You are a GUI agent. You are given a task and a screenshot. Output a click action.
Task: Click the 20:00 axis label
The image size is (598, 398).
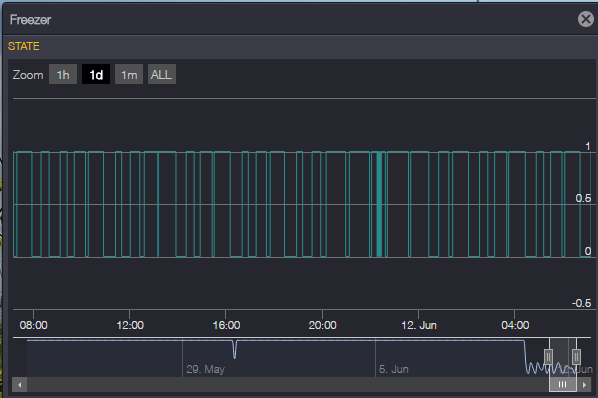pyautogui.click(x=322, y=325)
